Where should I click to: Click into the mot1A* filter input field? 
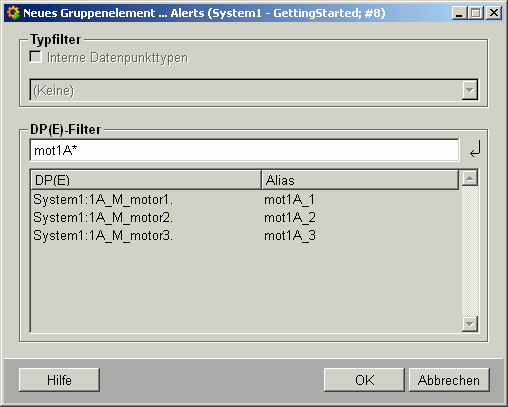click(x=244, y=150)
